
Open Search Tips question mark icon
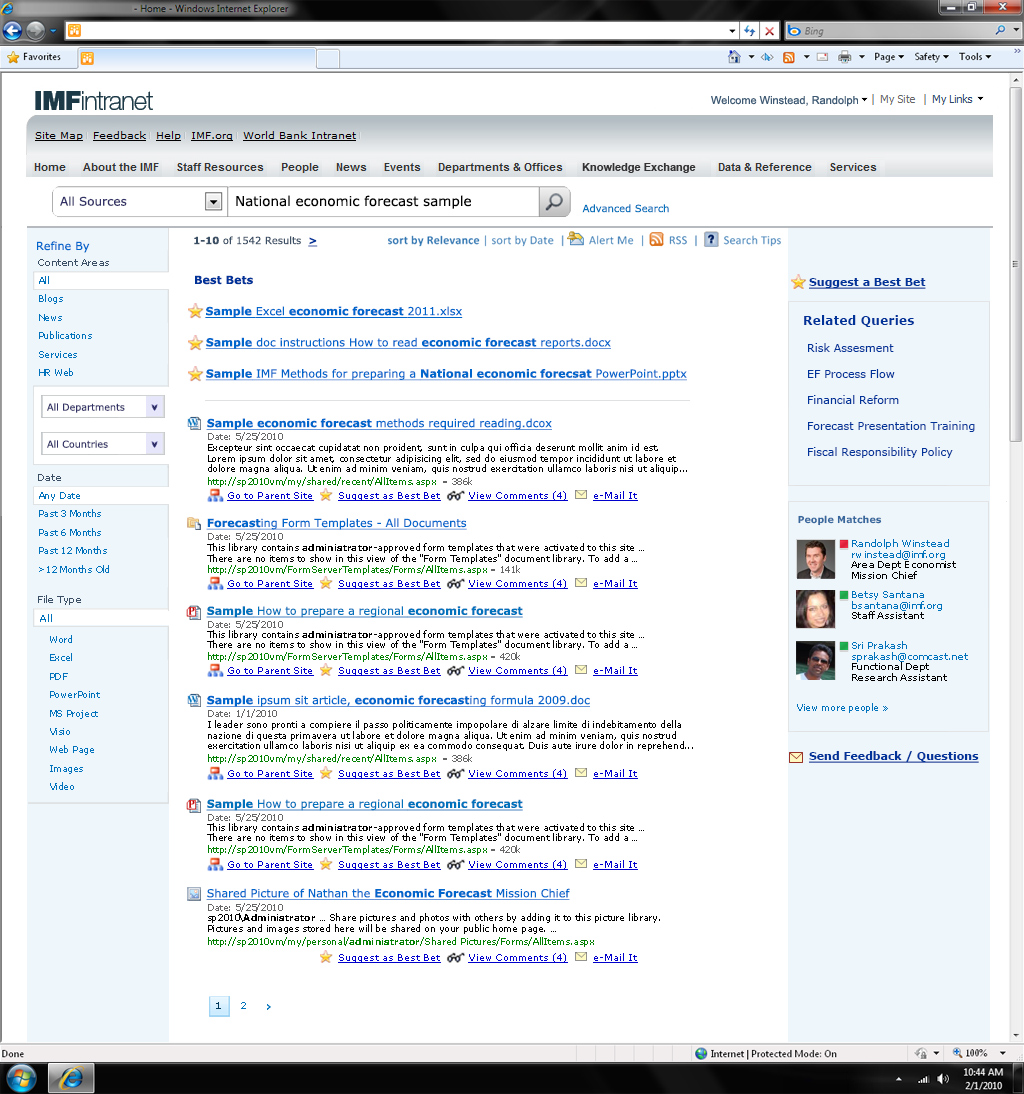coord(711,240)
